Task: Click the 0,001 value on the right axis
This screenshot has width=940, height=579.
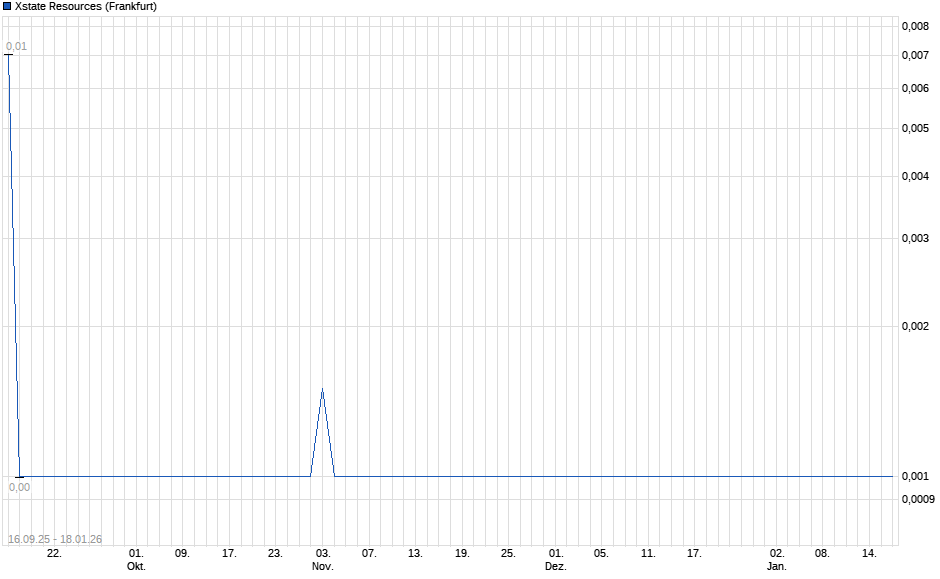Action: click(913, 477)
